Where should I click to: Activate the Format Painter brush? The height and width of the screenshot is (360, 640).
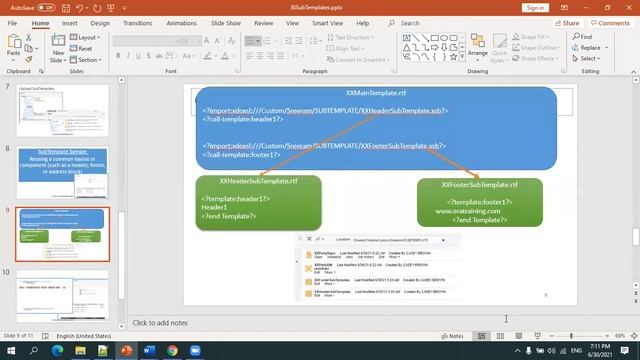[x=29, y=60]
